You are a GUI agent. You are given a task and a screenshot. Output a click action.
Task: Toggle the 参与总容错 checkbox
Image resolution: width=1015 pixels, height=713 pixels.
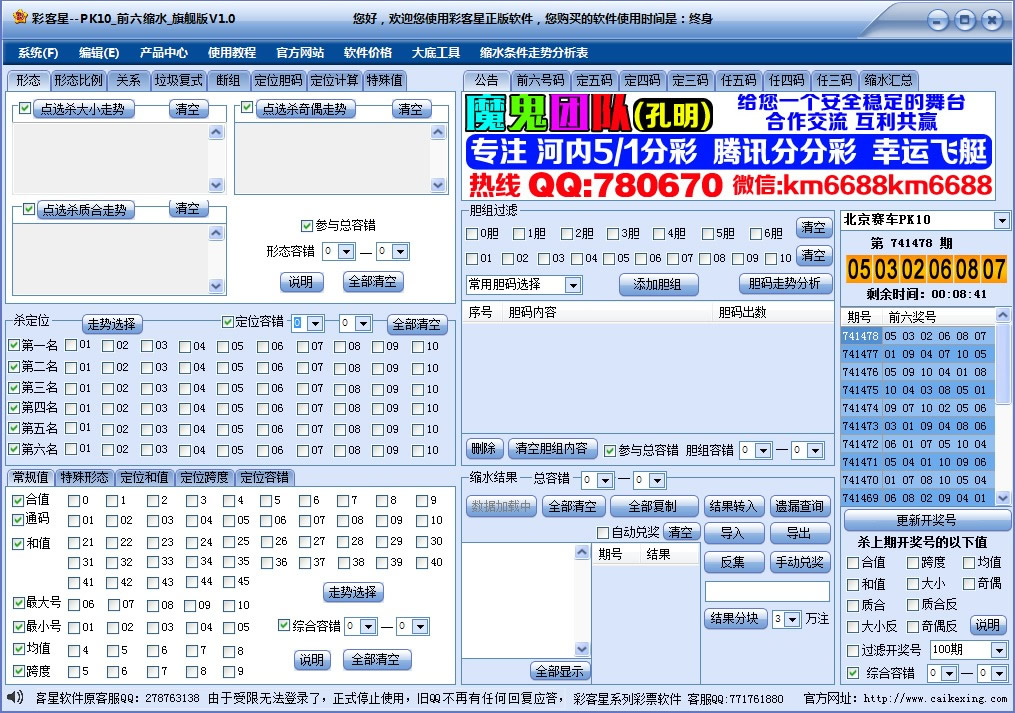pos(308,224)
